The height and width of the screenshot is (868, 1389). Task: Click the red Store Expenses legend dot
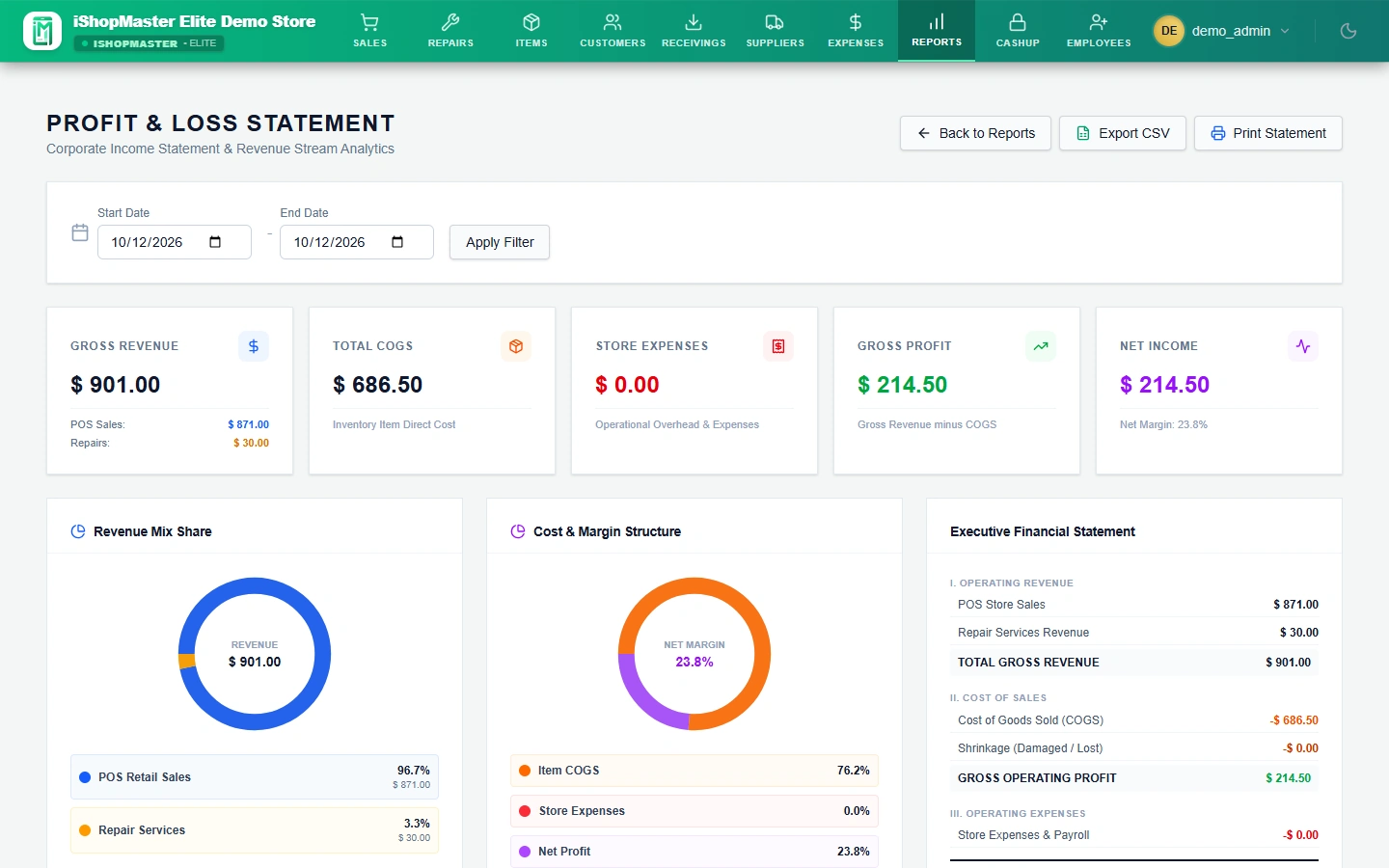pyautogui.click(x=525, y=811)
